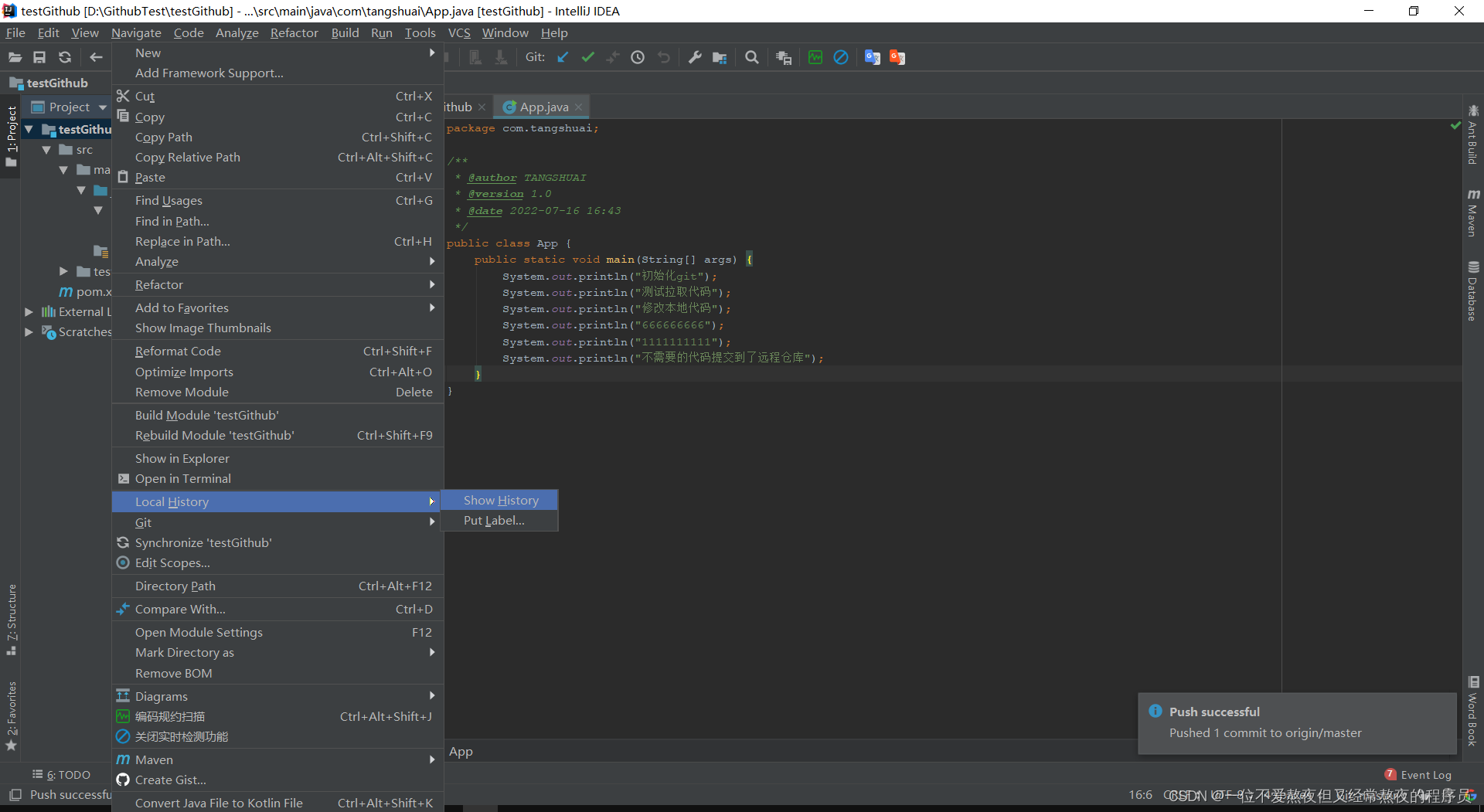
Task: Click the Git compare branches icon
Action: (613, 57)
